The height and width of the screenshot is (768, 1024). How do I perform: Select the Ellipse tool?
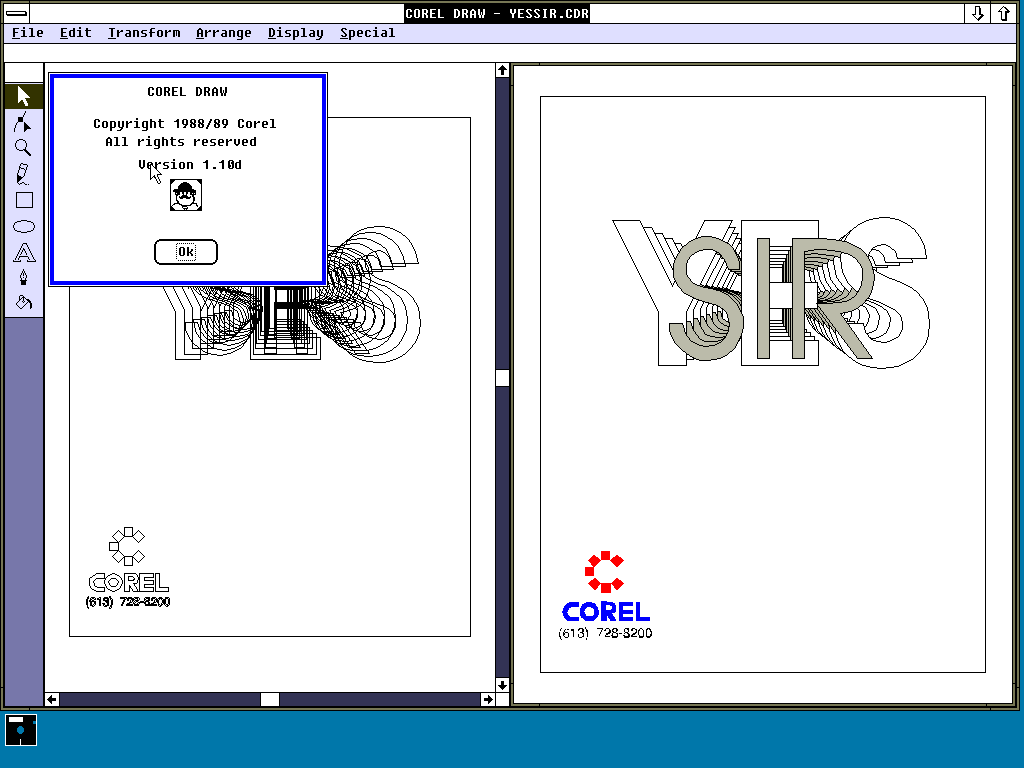point(24,226)
